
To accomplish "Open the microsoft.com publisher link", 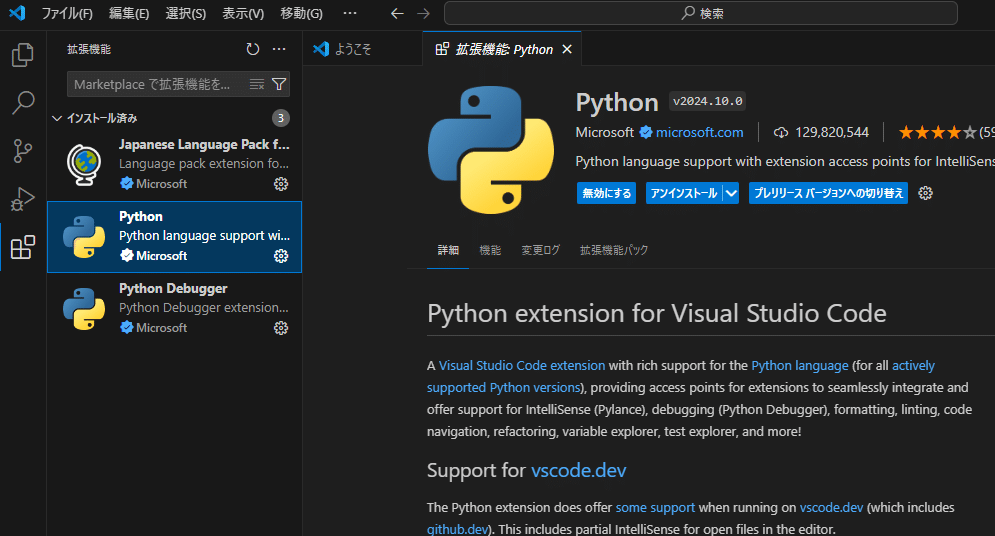I will tap(699, 132).
